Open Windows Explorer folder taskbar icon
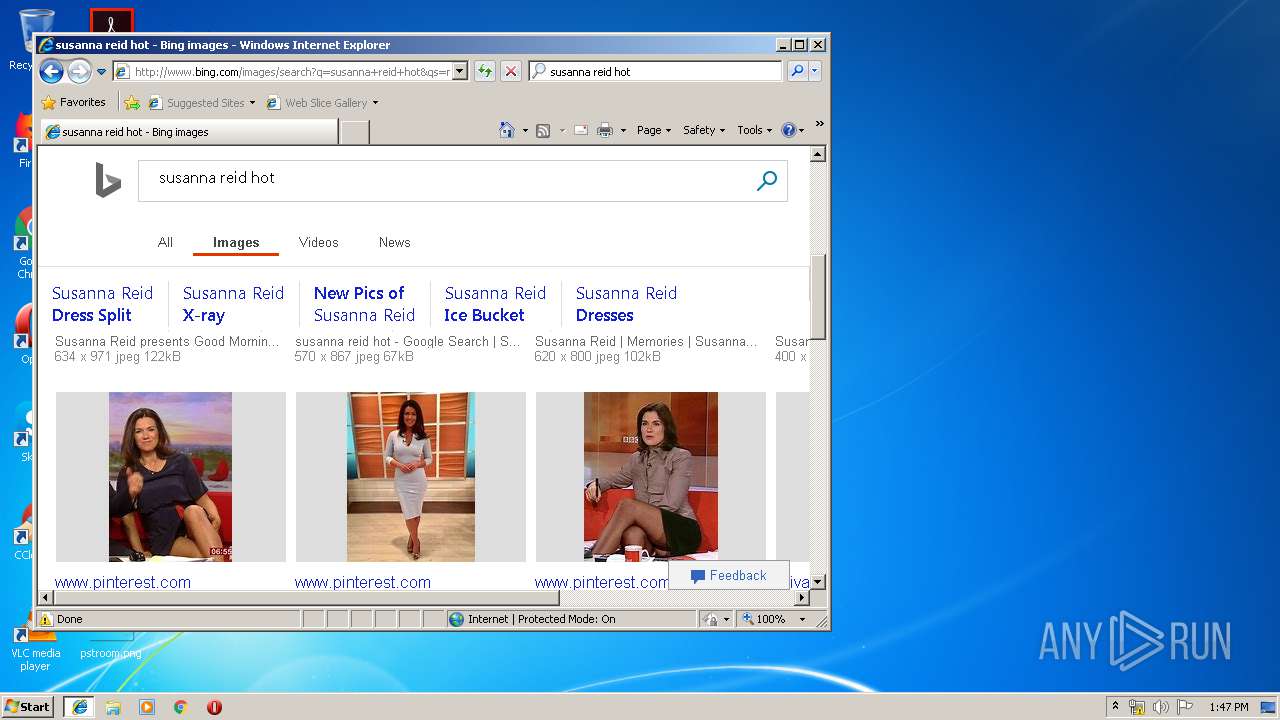The image size is (1280, 720). click(x=113, y=707)
